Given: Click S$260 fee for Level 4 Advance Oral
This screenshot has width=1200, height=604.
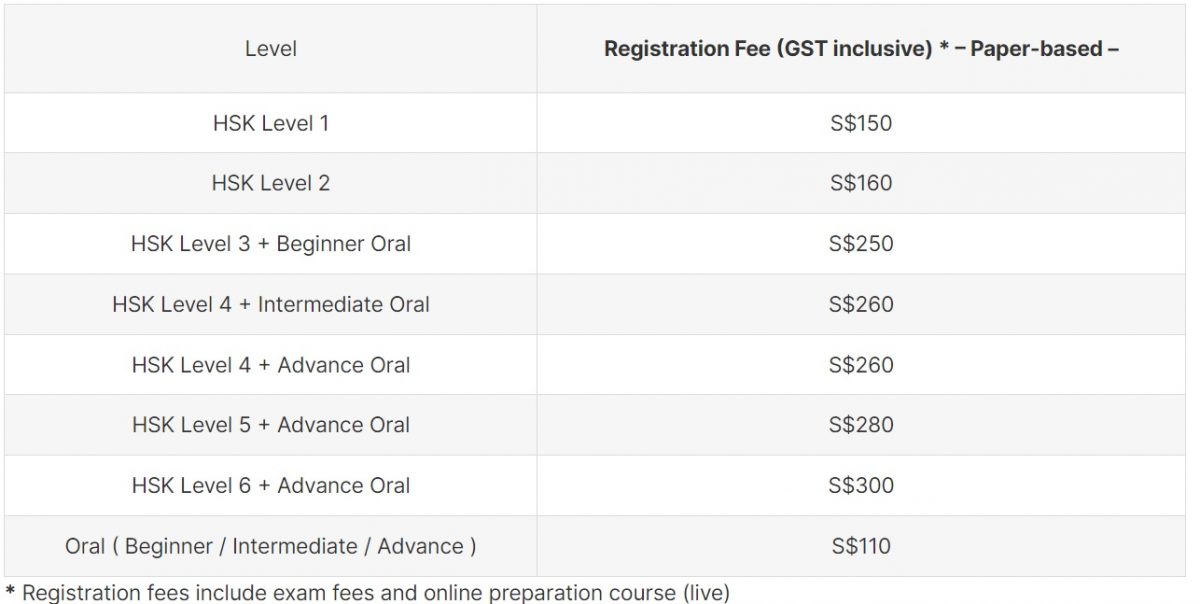Looking at the screenshot, I should pyautogui.click(x=861, y=365).
